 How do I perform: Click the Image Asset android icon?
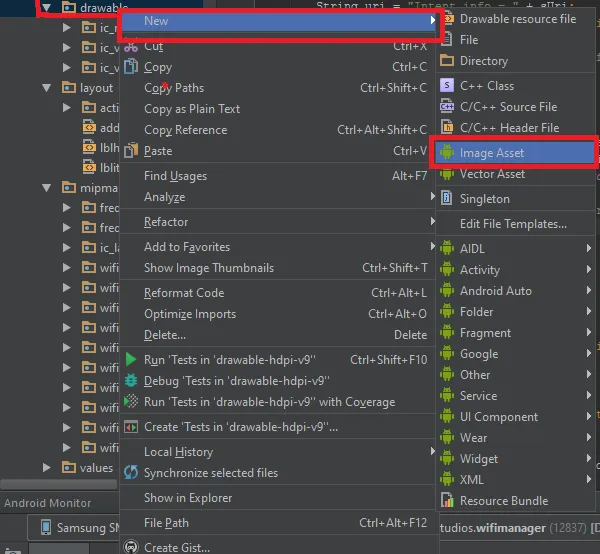(447, 152)
